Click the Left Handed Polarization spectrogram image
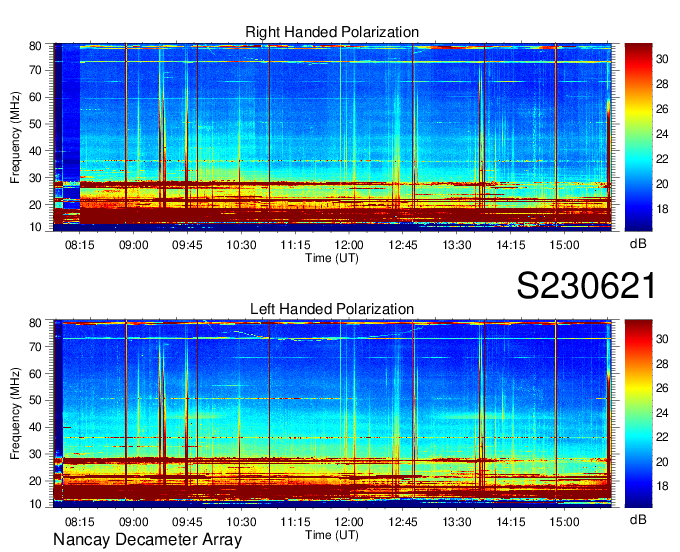680x552 pixels. tap(332, 414)
